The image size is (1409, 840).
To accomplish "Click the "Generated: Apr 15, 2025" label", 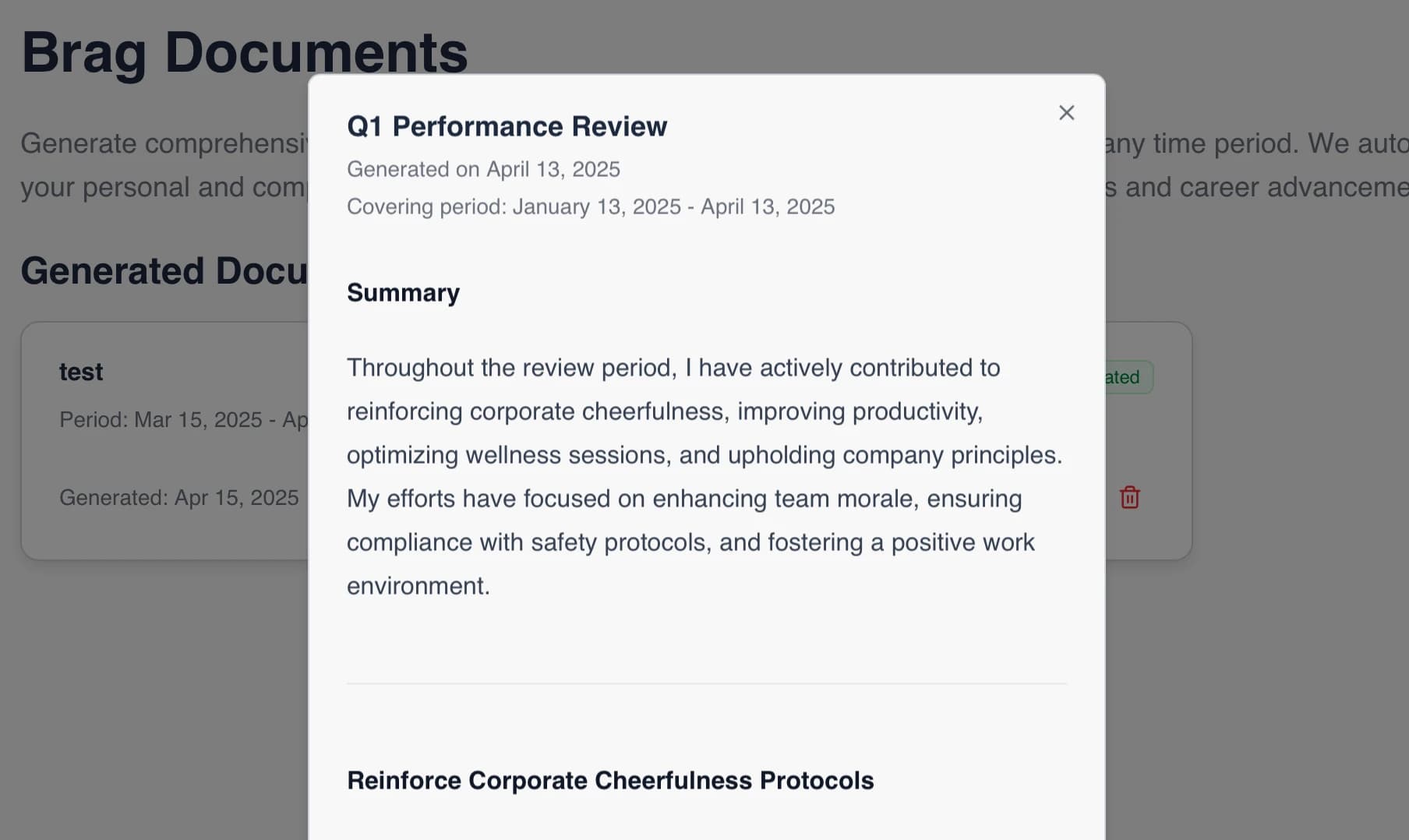I will 178,497.
